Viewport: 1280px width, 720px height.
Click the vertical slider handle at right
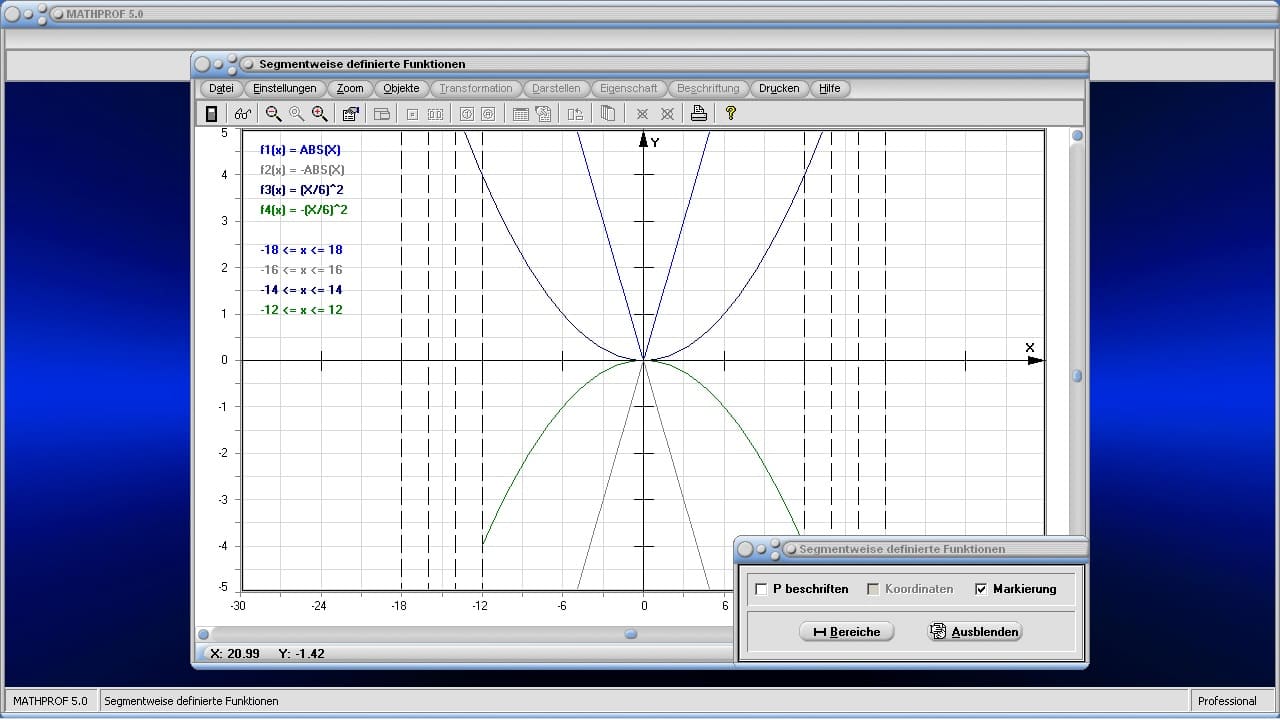click(x=1077, y=376)
